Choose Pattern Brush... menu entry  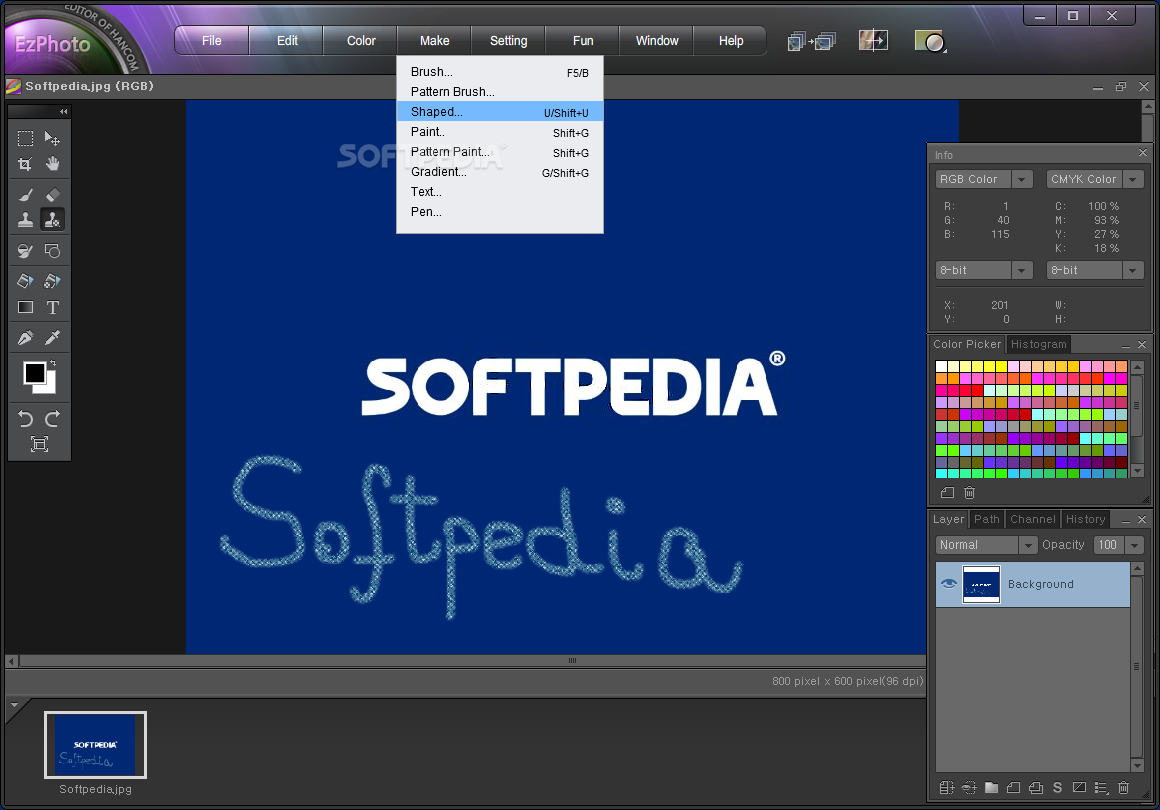coord(500,92)
